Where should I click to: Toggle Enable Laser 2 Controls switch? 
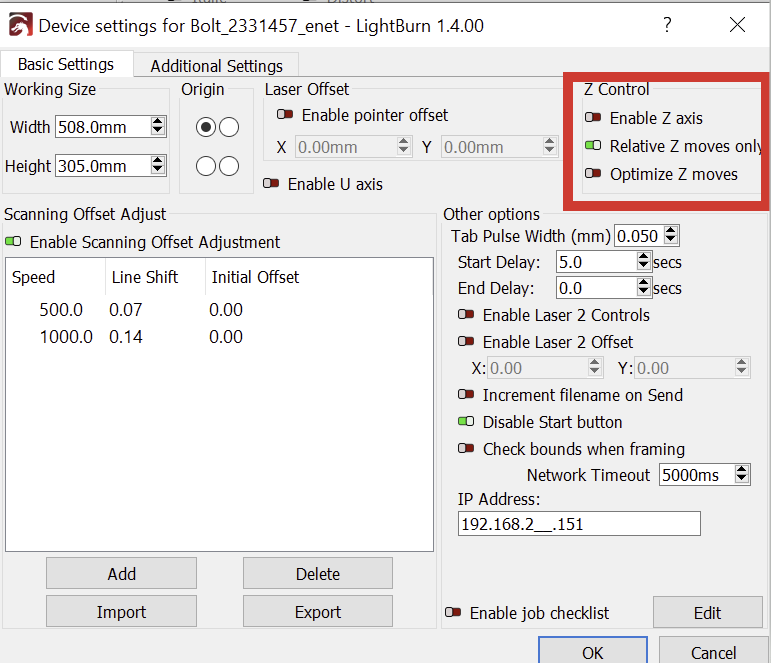coord(466,314)
